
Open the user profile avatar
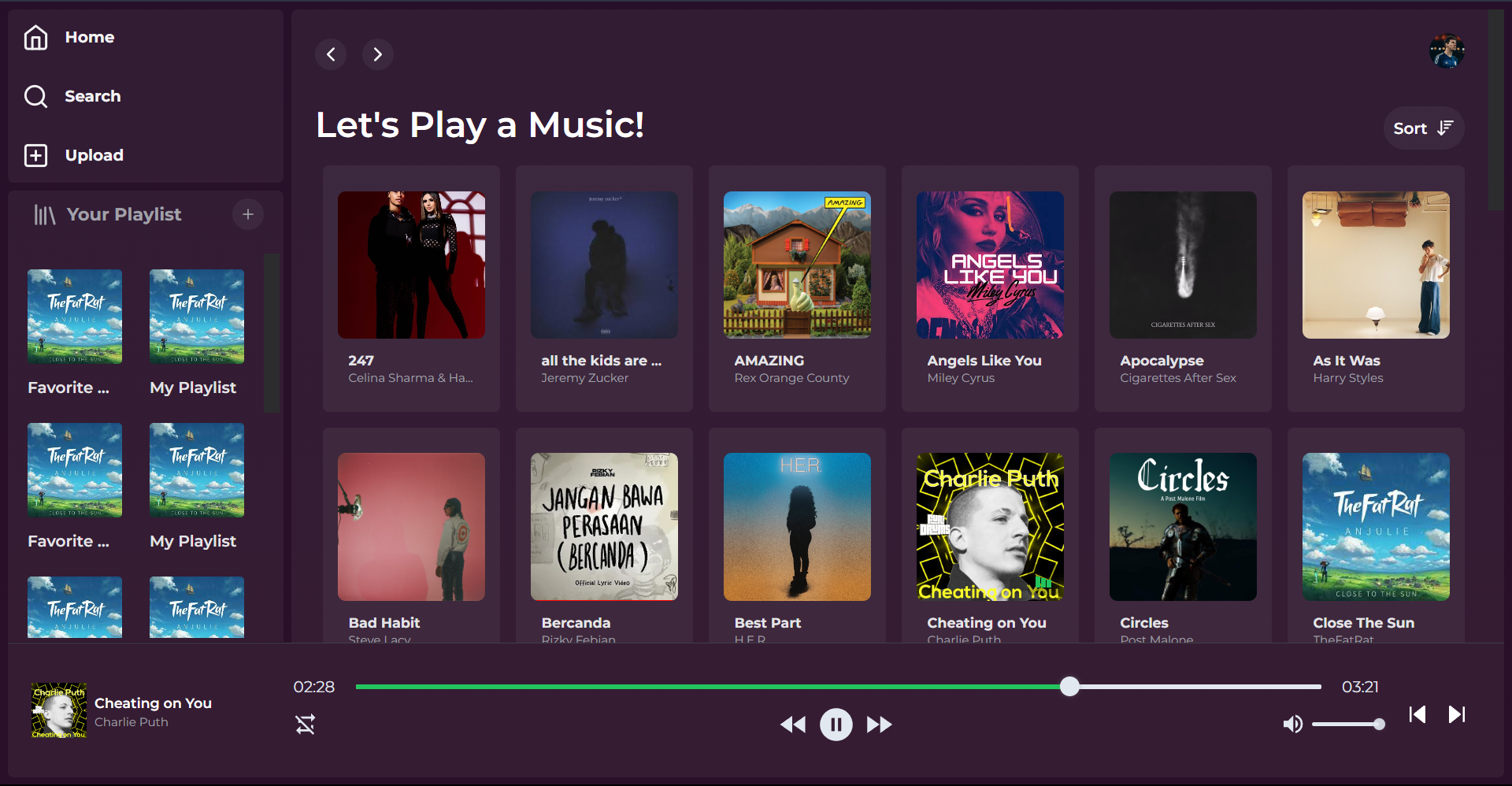[x=1447, y=51]
